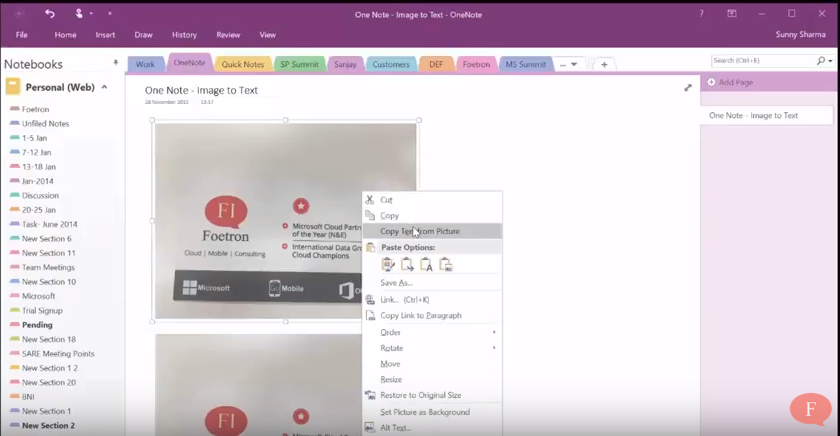
Task: Open the Draw ribbon tab
Action: (144, 35)
